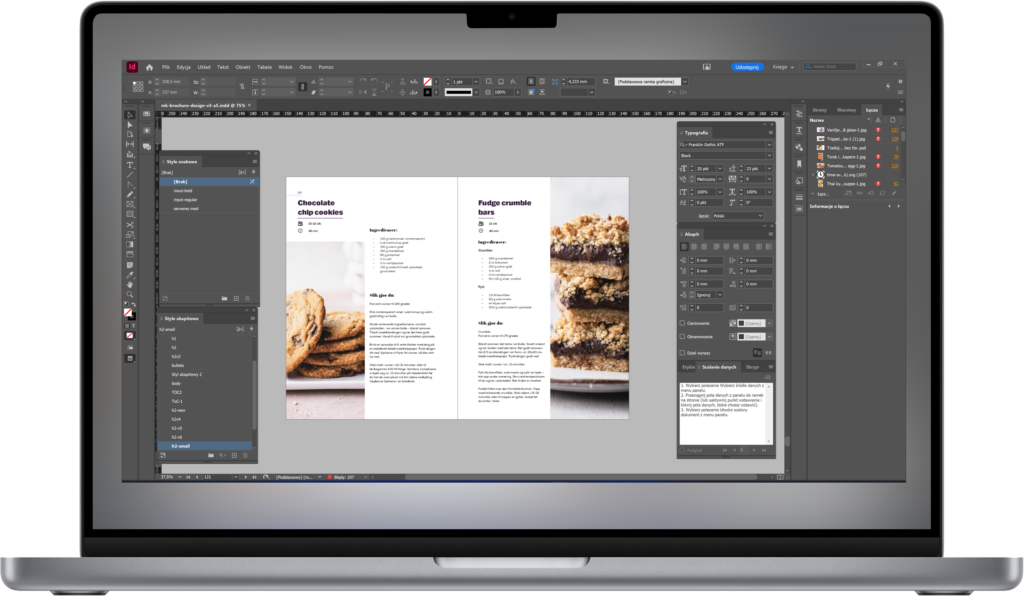Go to InDesign Home screen
1024x596 pixels.
(x=150, y=67)
